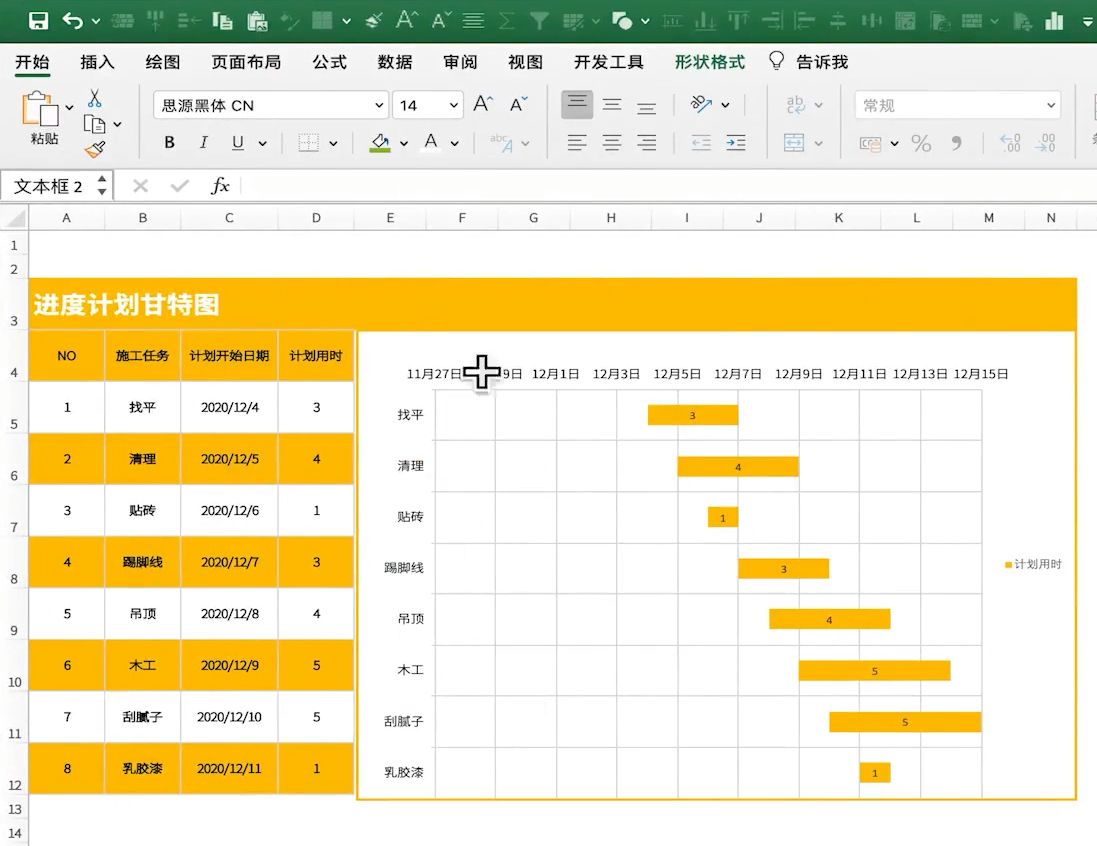Click the 告诉我 search box
This screenshot has width=1097, height=846.
click(x=821, y=62)
